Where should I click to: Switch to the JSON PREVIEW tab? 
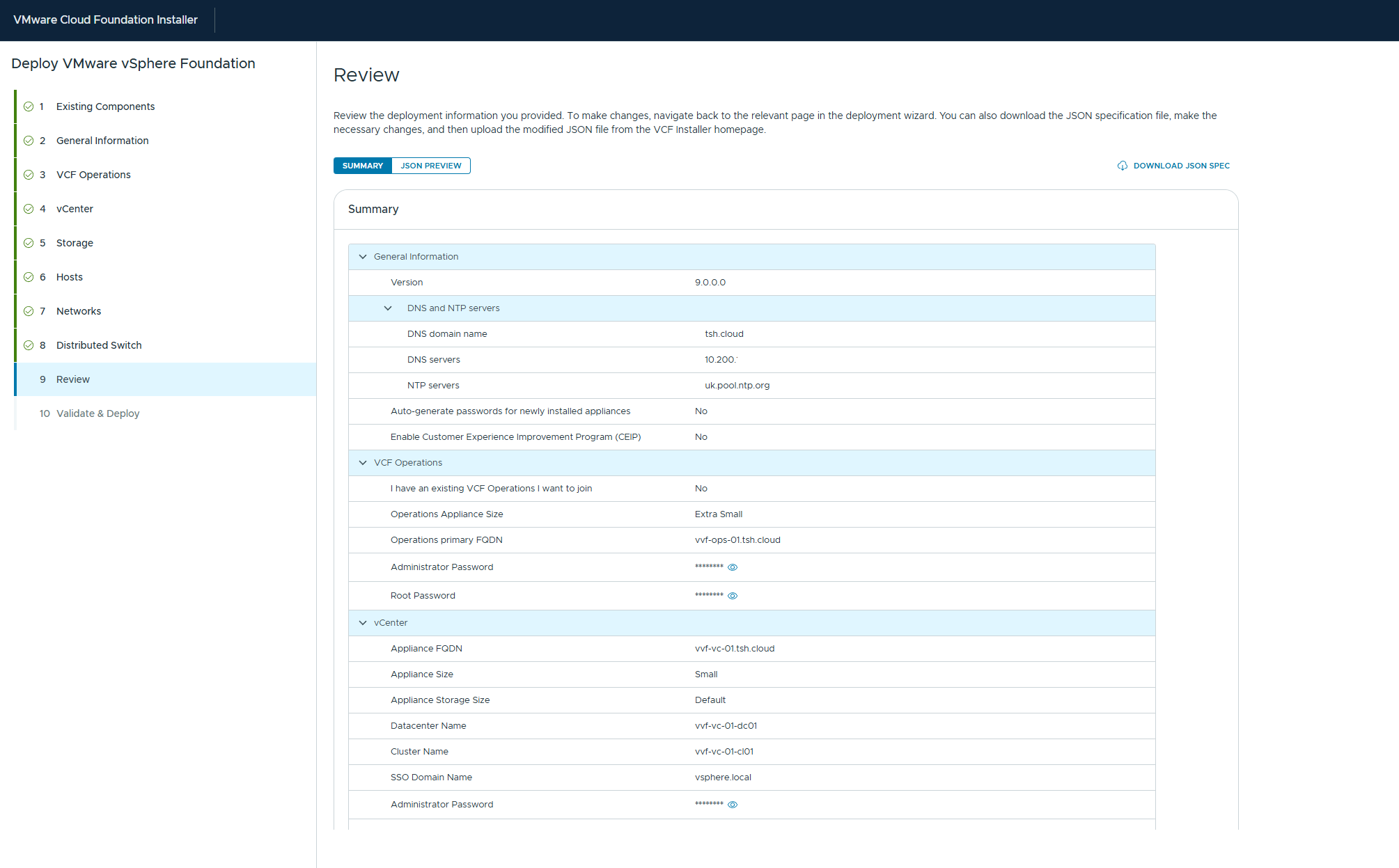(430, 166)
